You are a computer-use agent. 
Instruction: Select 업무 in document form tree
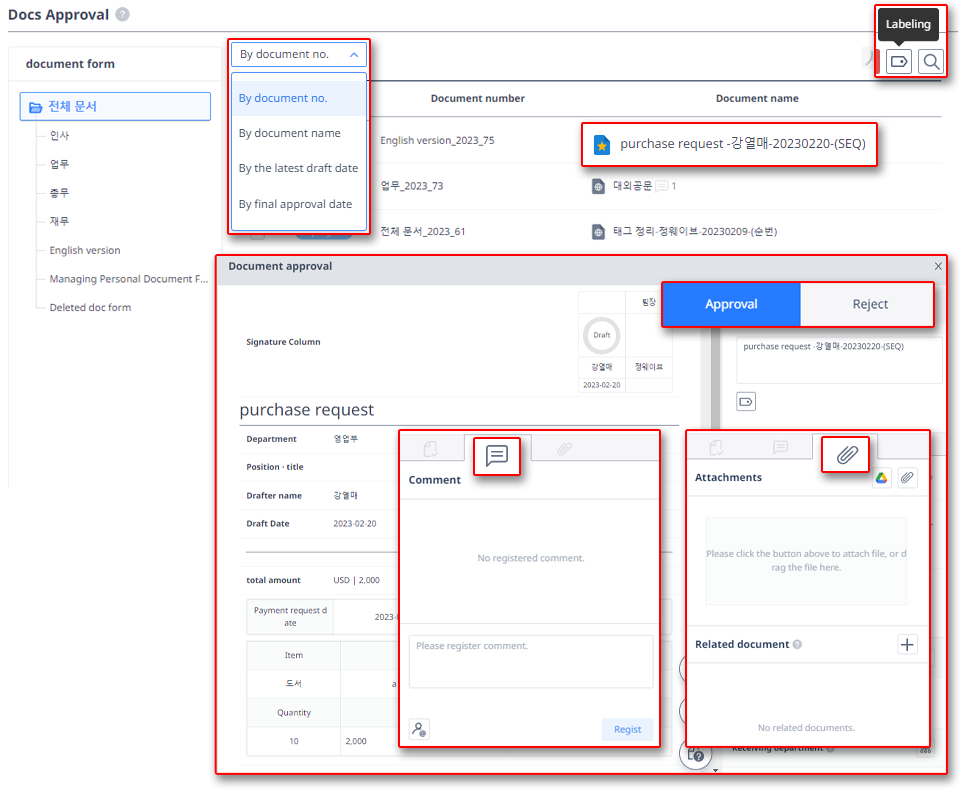click(x=59, y=164)
